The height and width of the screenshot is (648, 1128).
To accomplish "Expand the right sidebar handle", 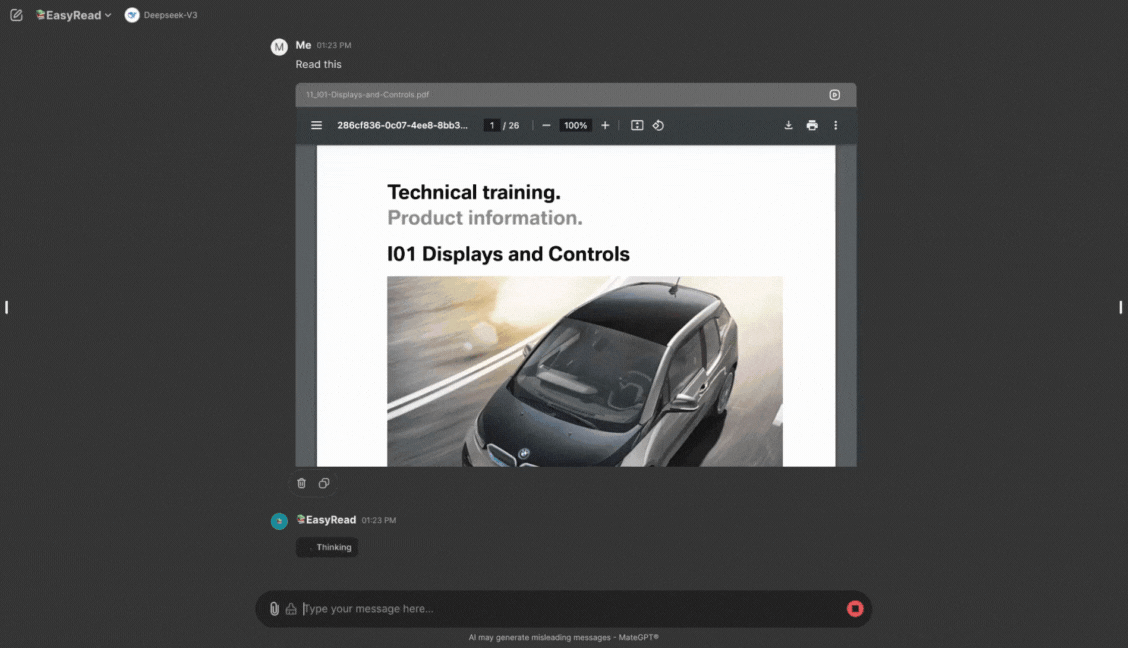I will click(1120, 307).
